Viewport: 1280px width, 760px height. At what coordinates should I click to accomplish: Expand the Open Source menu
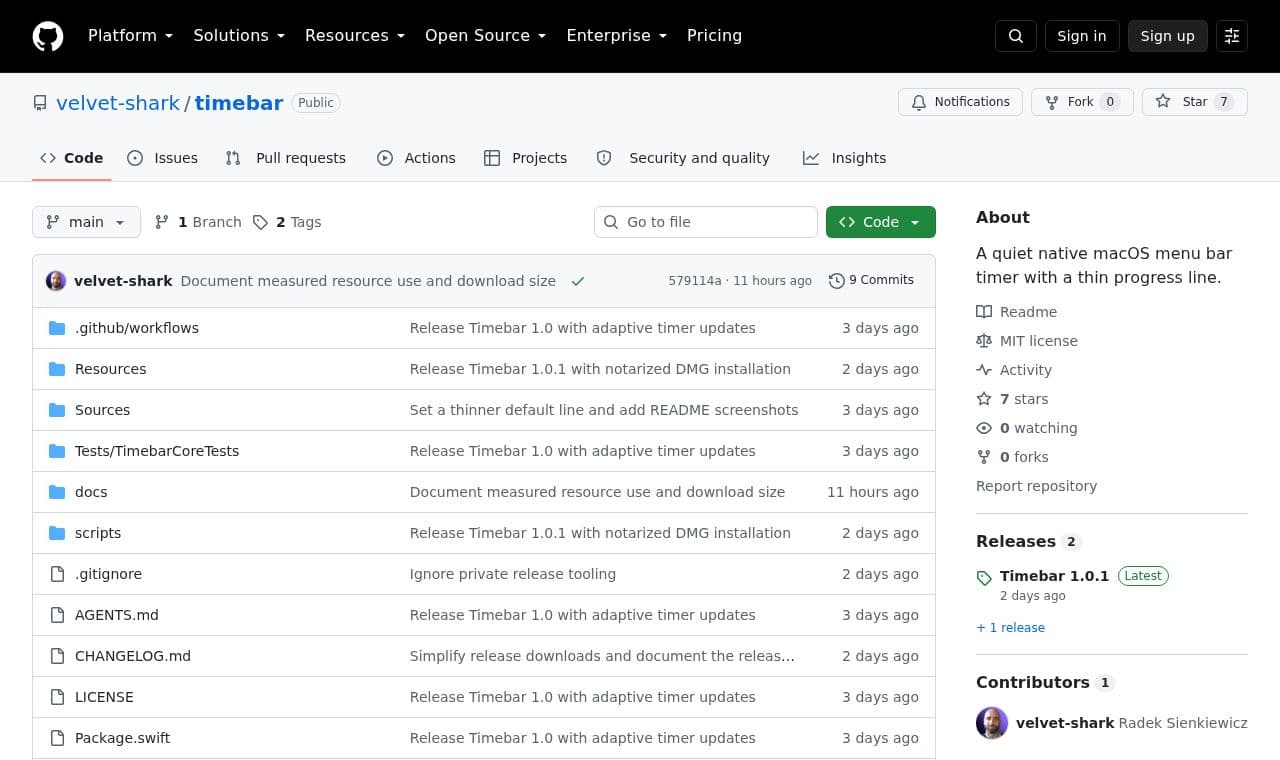486,36
